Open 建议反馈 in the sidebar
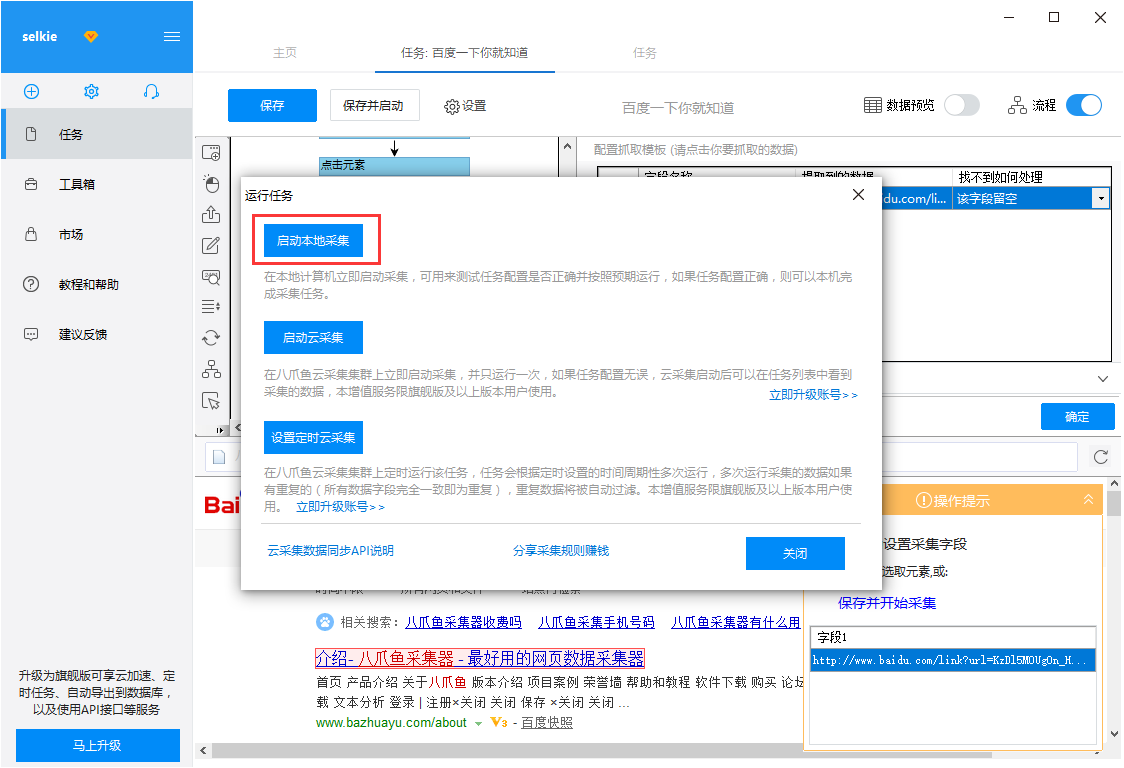 pyautogui.click(x=97, y=335)
